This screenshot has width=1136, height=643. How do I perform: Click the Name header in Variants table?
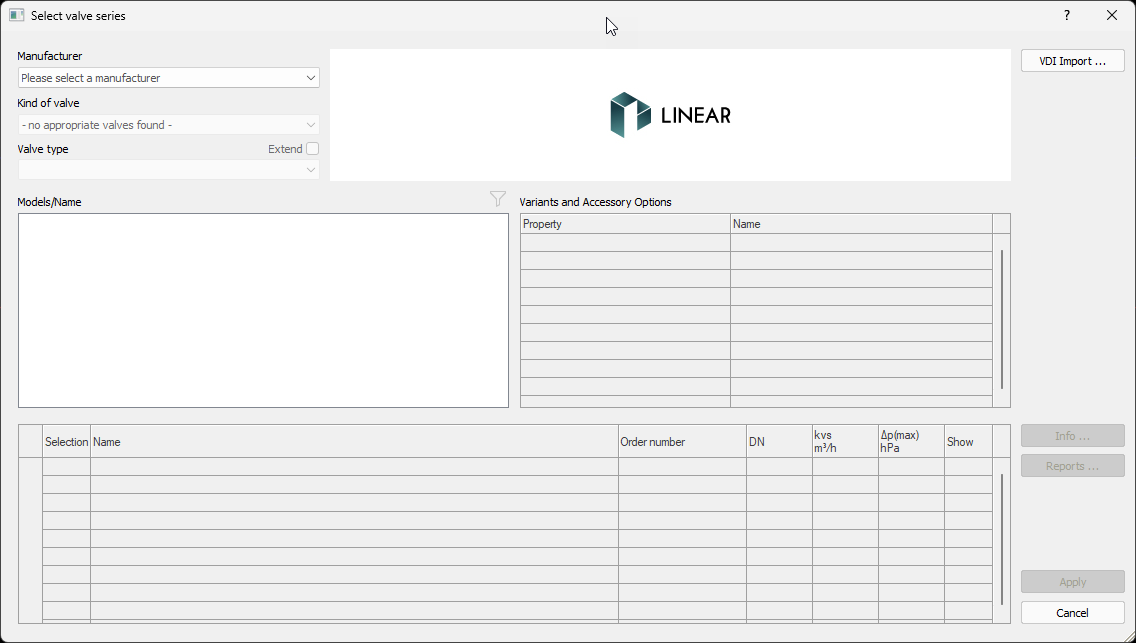click(x=861, y=224)
